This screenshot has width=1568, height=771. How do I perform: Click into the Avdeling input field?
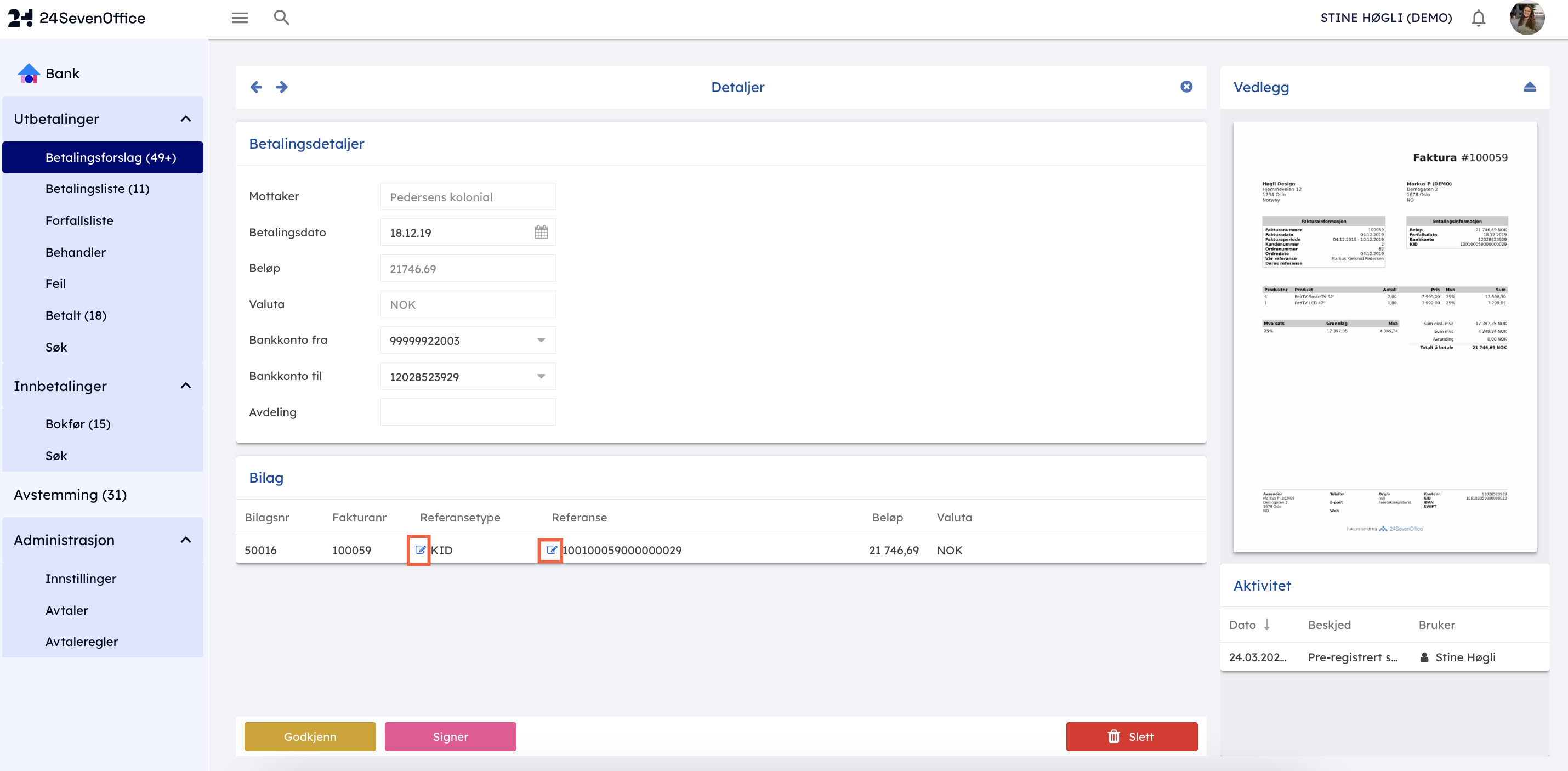[x=468, y=412]
